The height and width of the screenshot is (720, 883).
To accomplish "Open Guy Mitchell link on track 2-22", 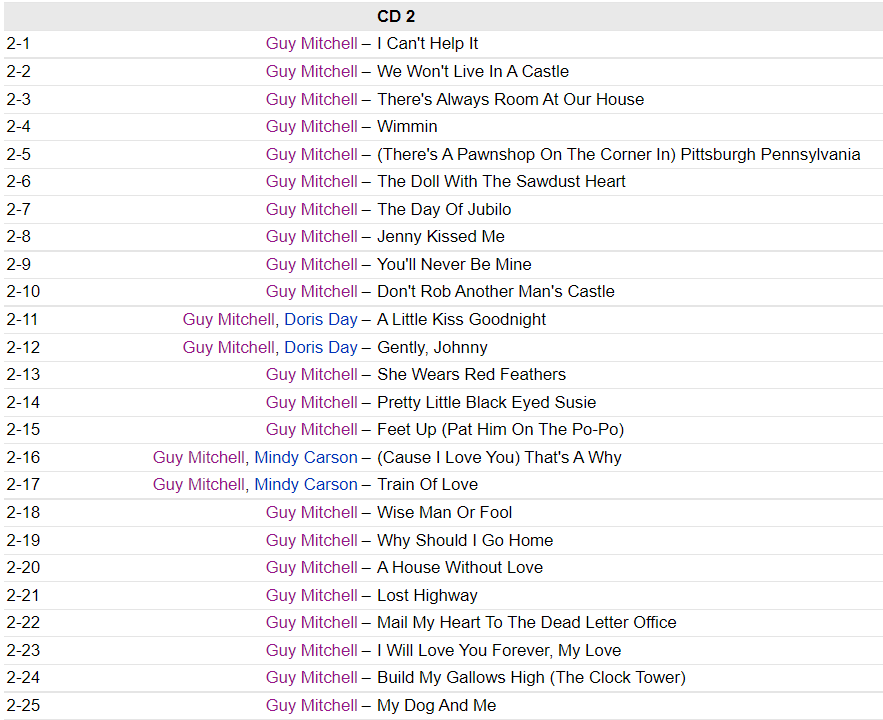I will [x=311, y=623].
